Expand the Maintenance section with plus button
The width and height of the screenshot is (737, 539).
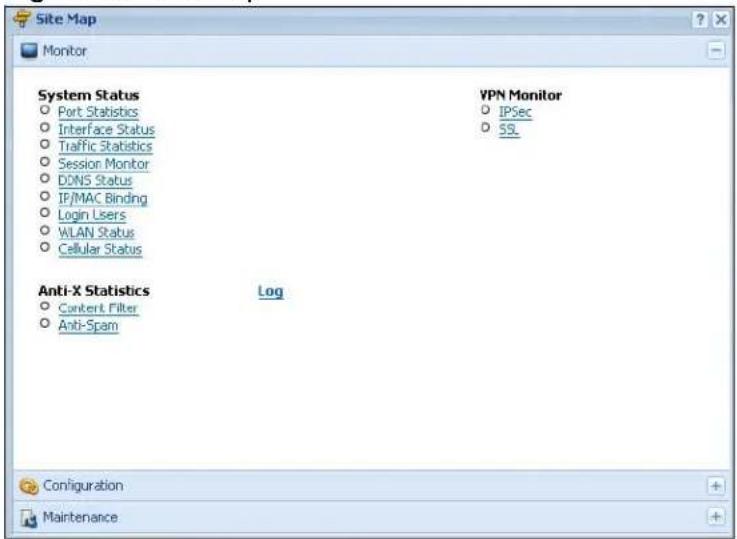point(716,517)
